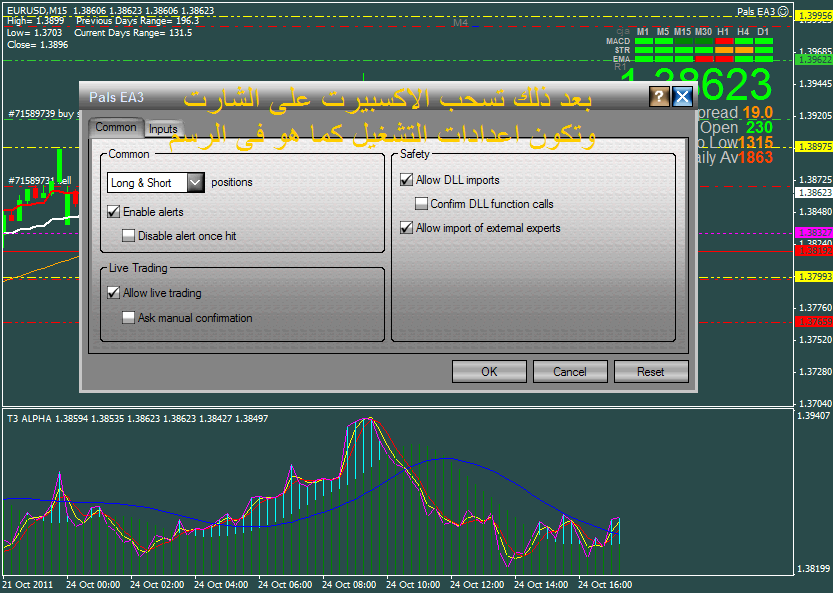Open the Long & Short positions dropdown
This screenshot has width=833, height=593.
point(195,182)
